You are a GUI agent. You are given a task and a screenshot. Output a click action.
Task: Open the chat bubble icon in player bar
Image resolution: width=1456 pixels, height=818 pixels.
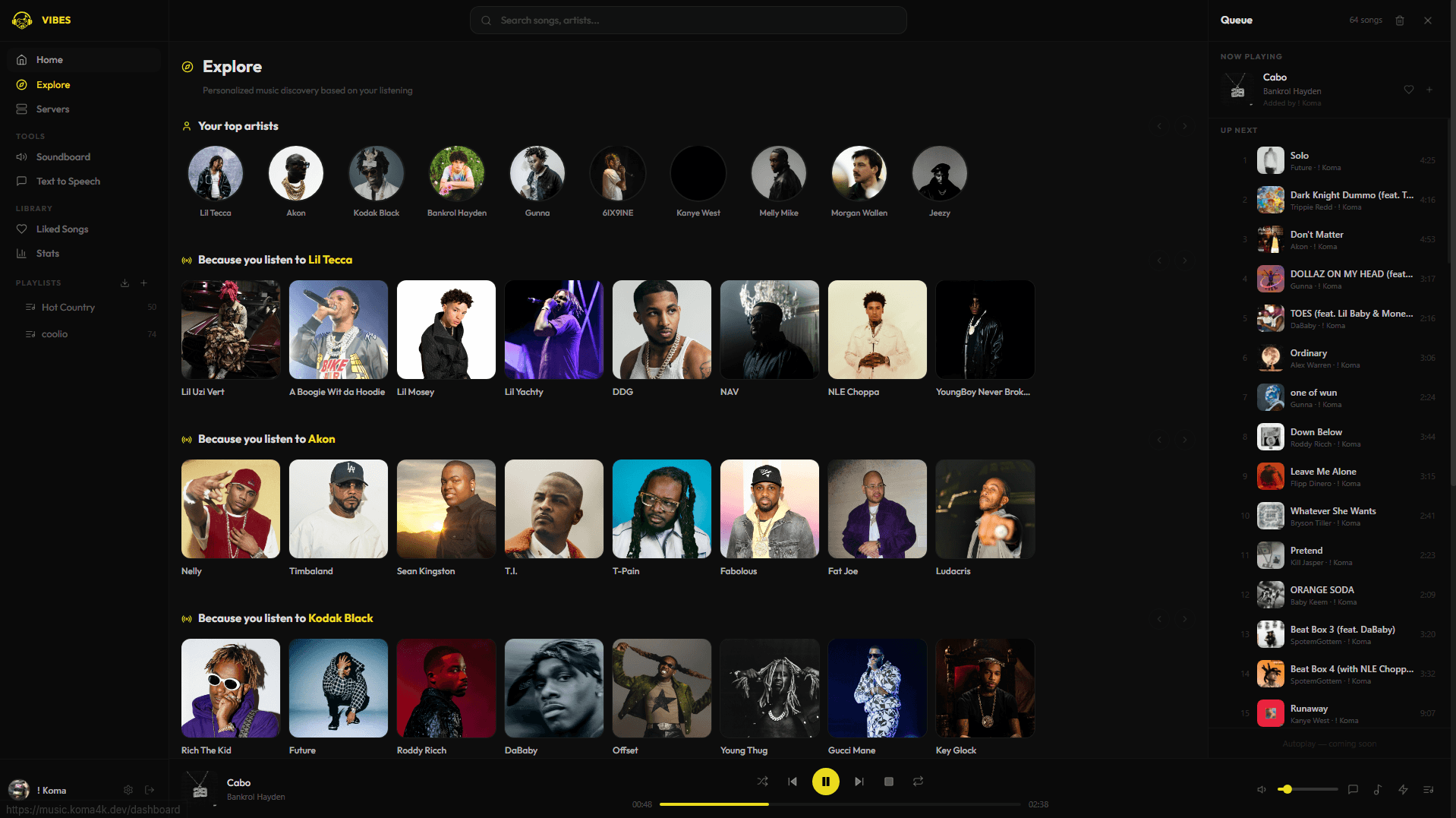click(x=1353, y=790)
